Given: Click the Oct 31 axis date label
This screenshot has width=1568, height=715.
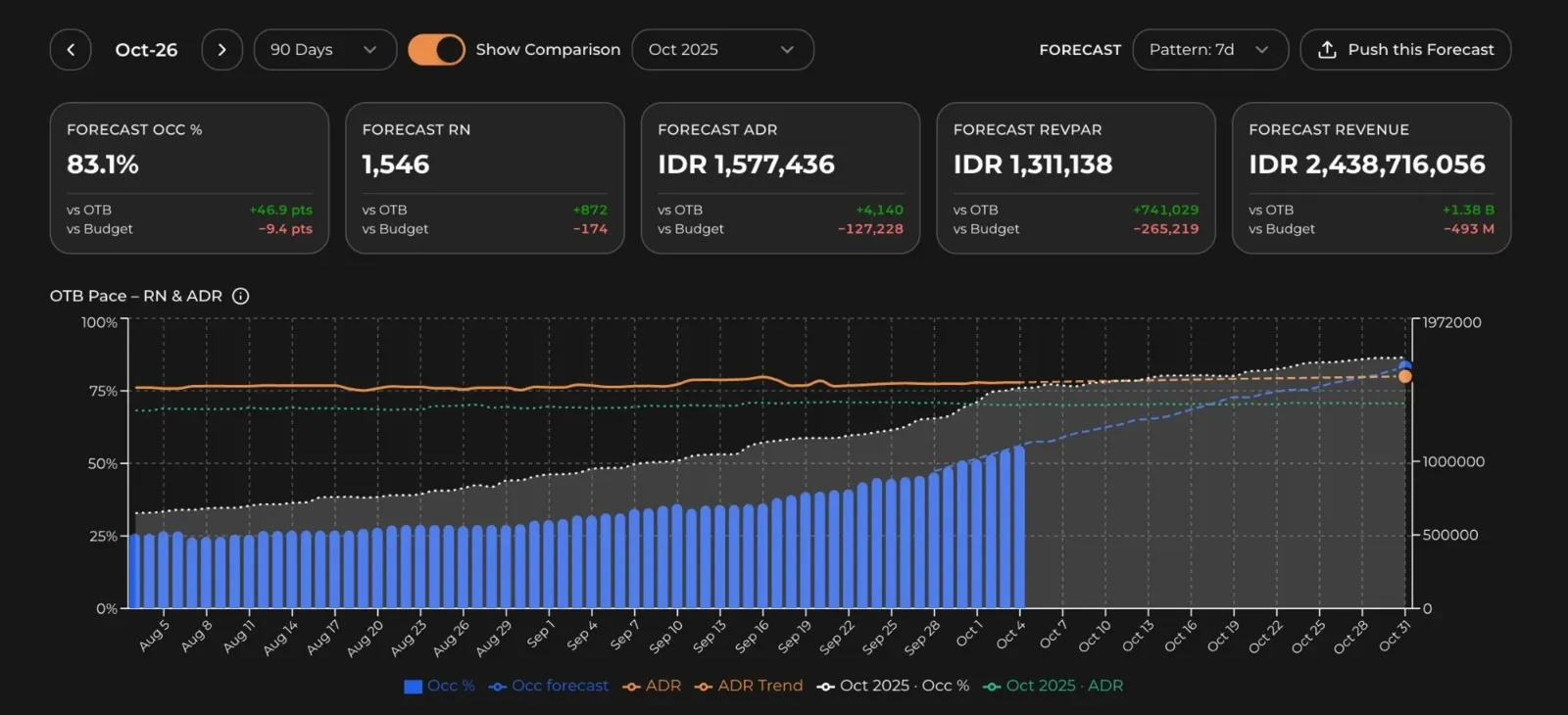Looking at the screenshot, I should [1395, 635].
